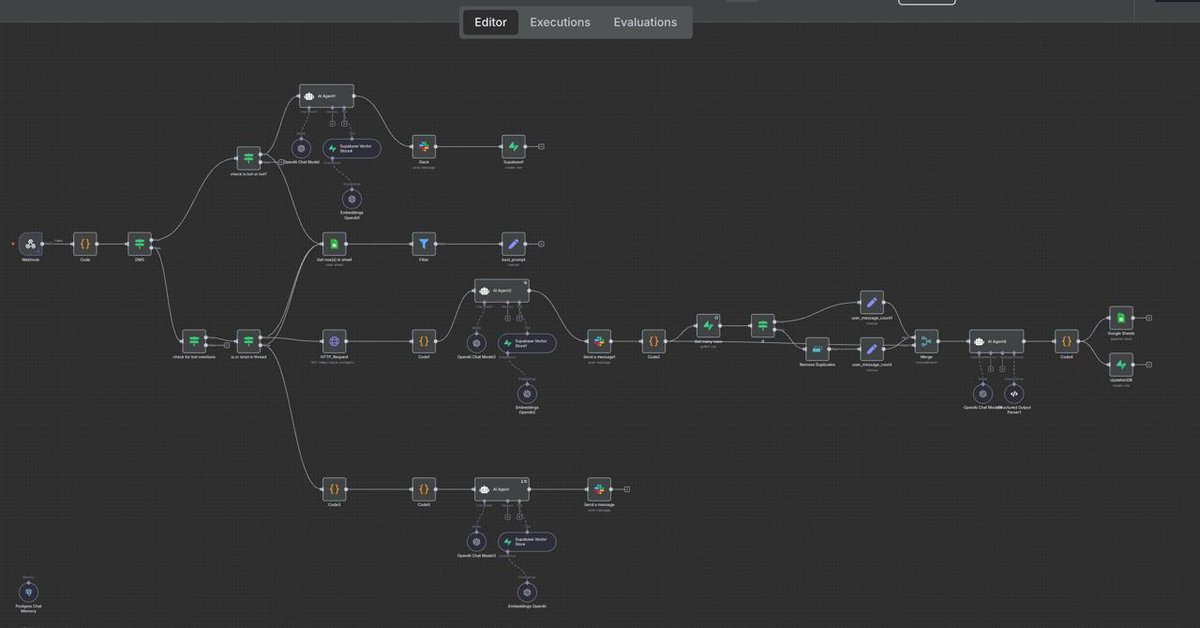The width and height of the screenshot is (1200, 628).
Task: Click the OpenAI Chat Model3 node
Action: (475, 541)
